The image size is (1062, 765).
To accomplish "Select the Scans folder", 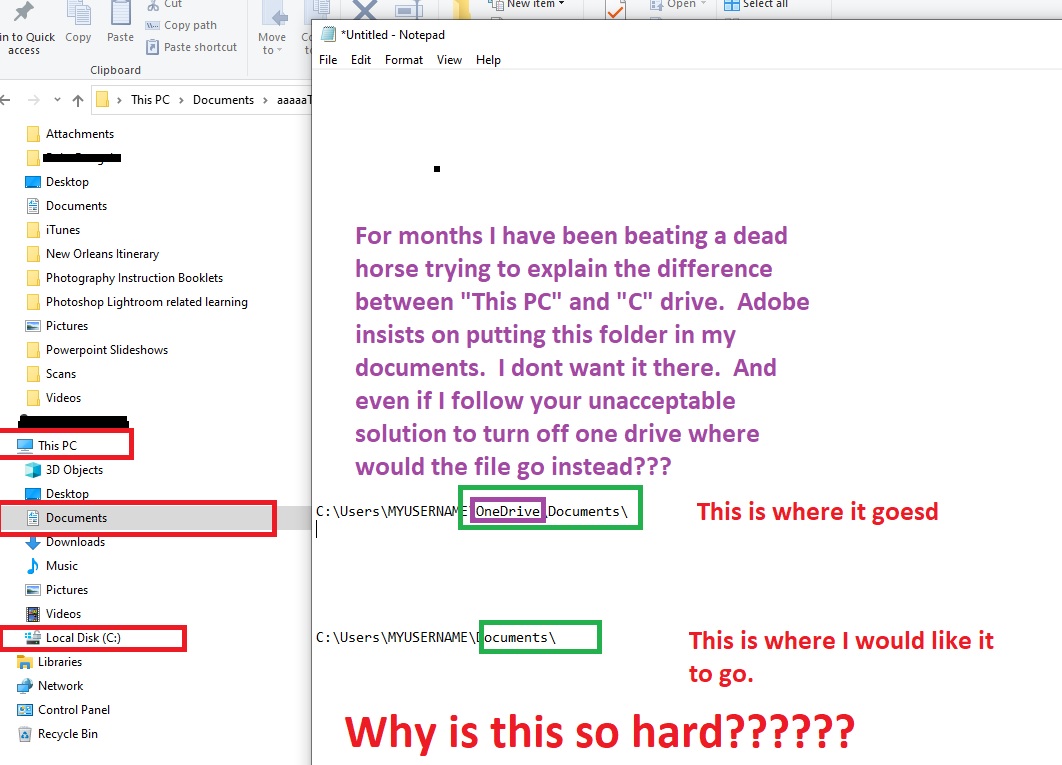I will coord(51,374).
